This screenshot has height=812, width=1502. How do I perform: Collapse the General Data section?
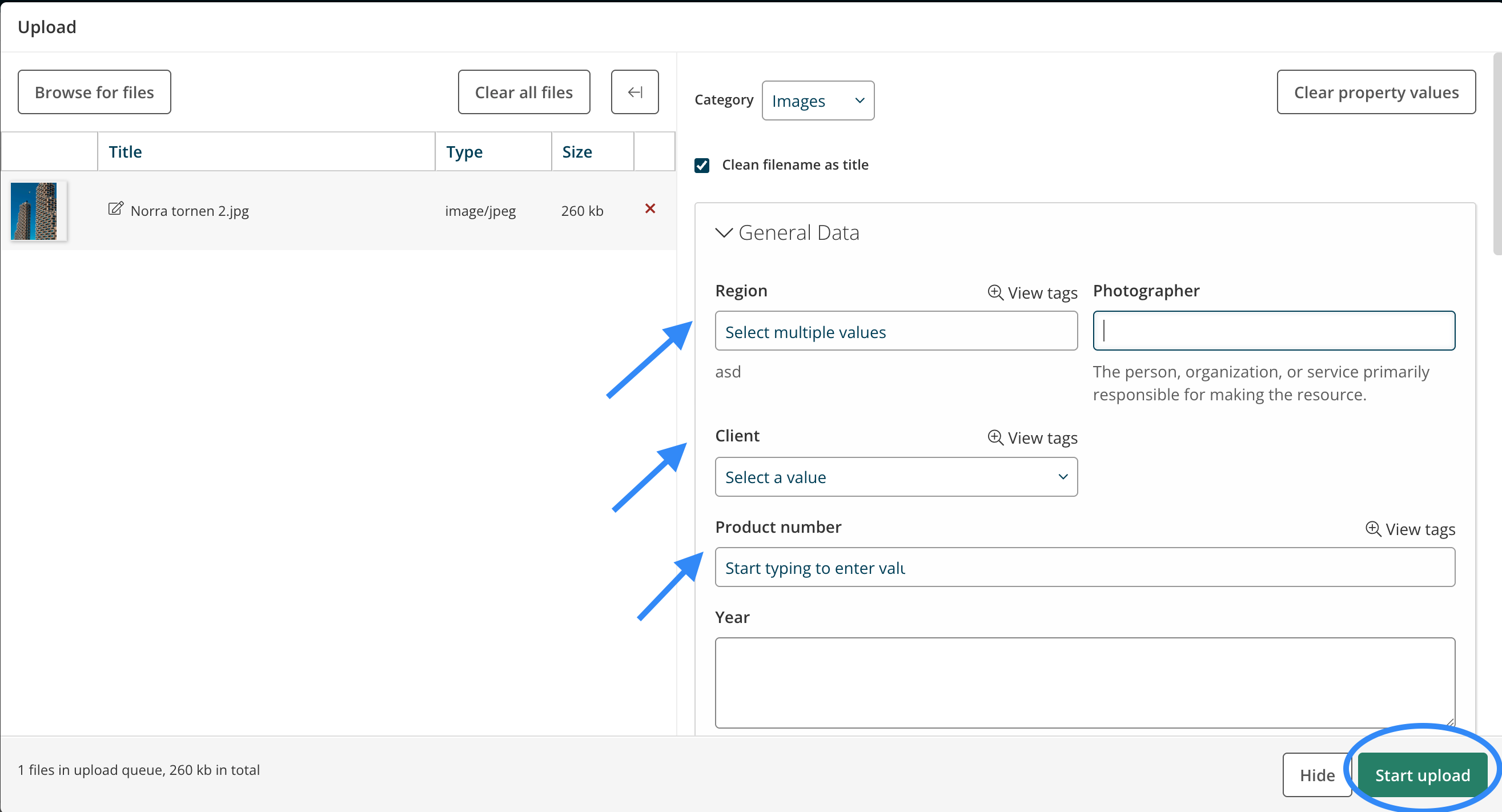pyautogui.click(x=724, y=232)
